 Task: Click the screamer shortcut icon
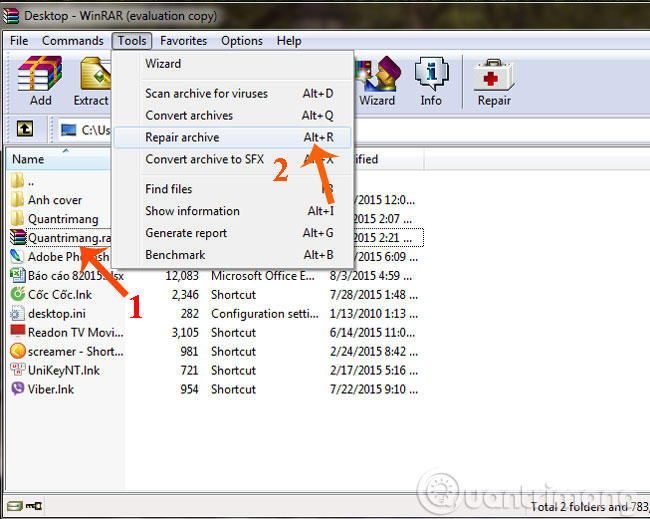(x=17, y=351)
